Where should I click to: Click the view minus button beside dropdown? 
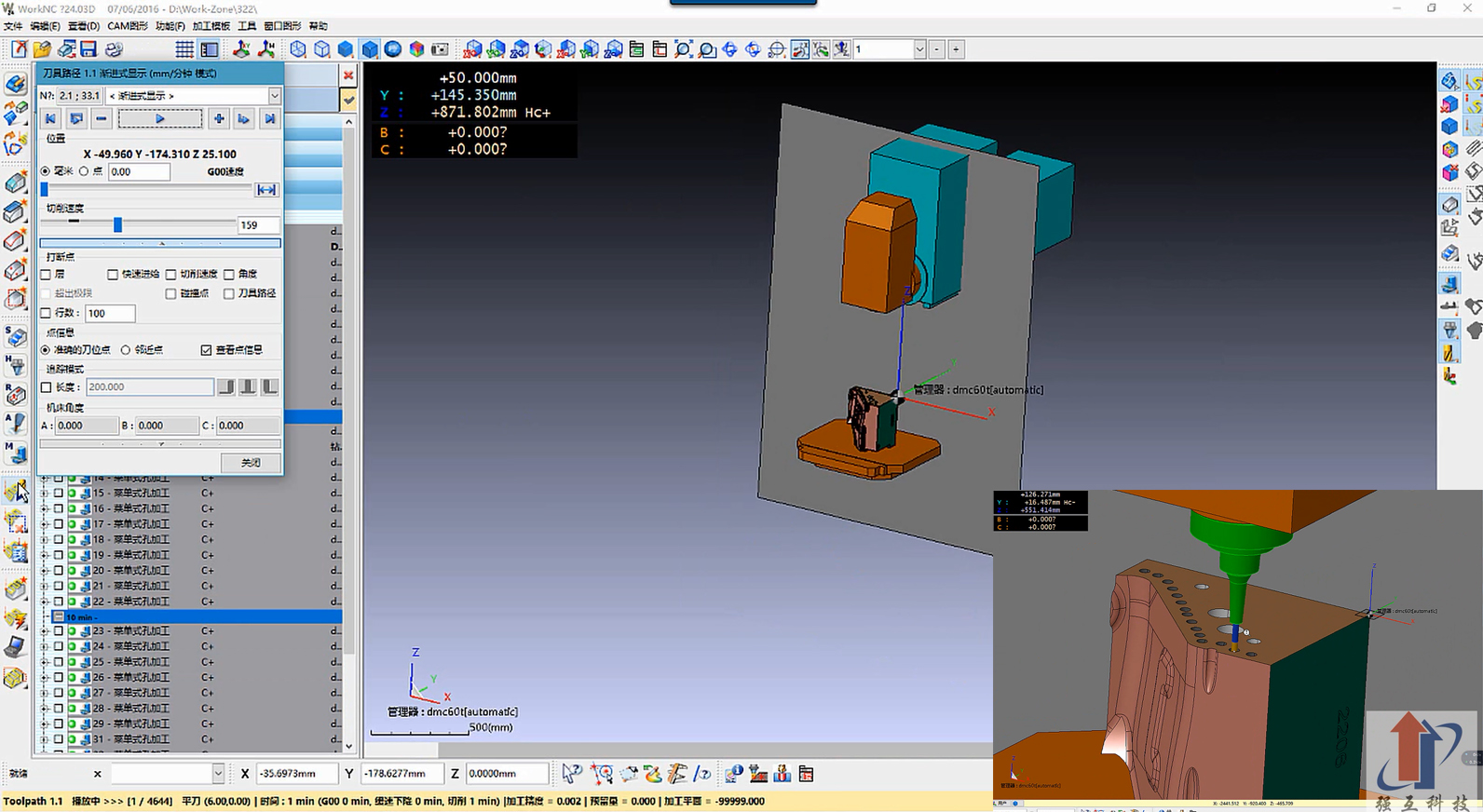[x=937, y=49]
